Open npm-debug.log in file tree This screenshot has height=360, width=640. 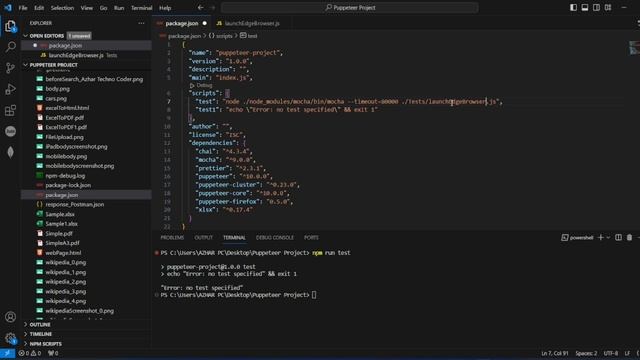pos(65,176)
